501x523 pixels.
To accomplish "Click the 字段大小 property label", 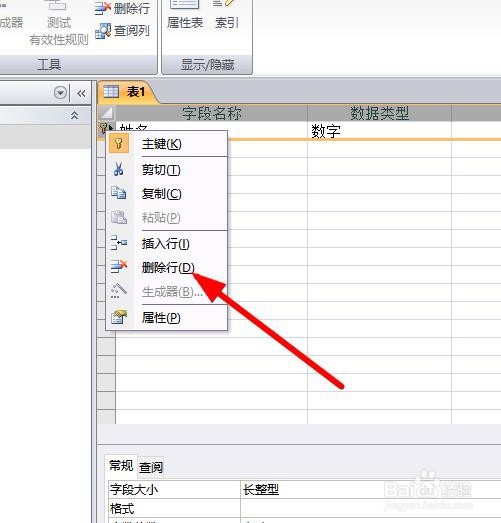I will pos(134,489).
